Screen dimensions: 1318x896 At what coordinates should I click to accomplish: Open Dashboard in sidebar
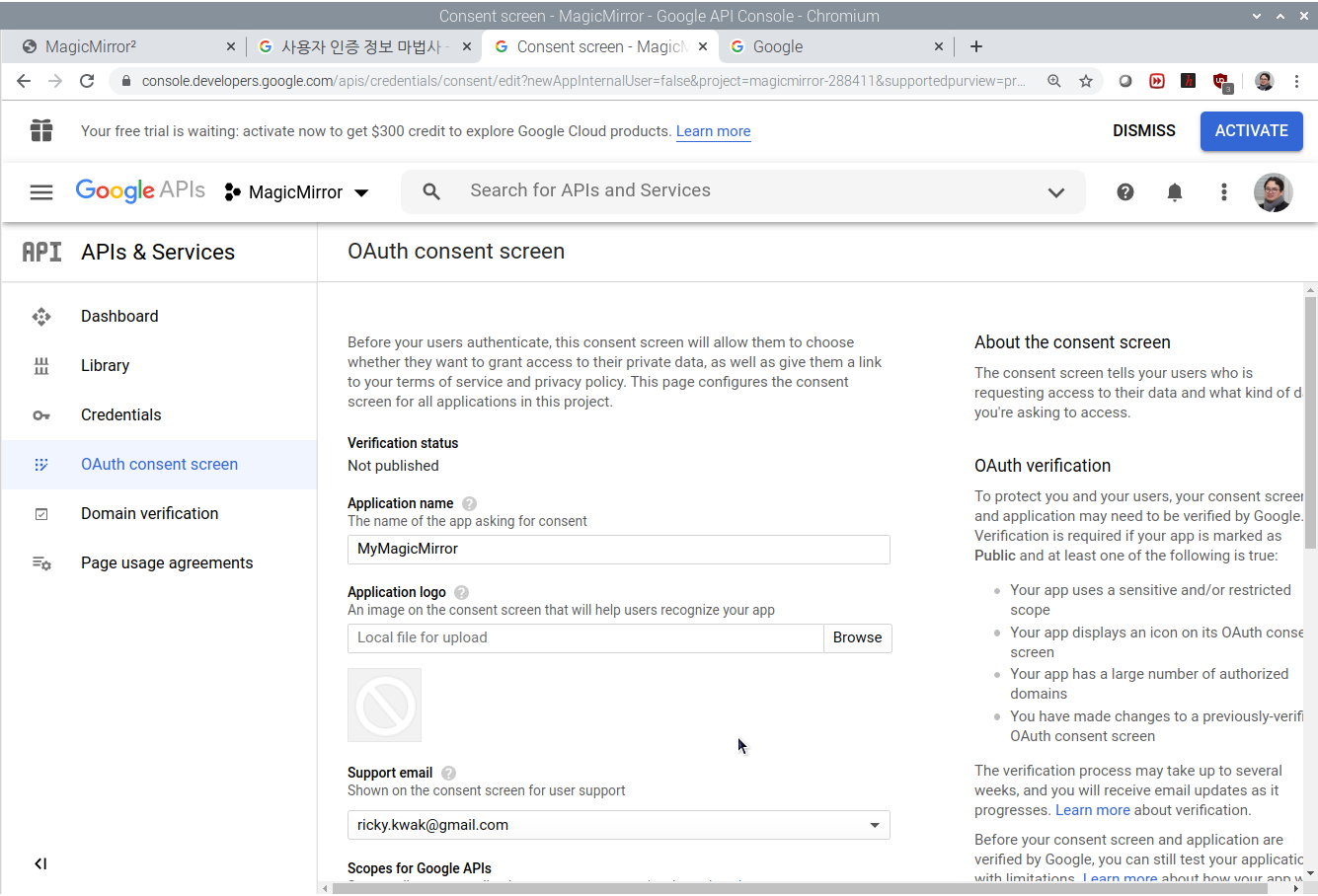(160, 317)
